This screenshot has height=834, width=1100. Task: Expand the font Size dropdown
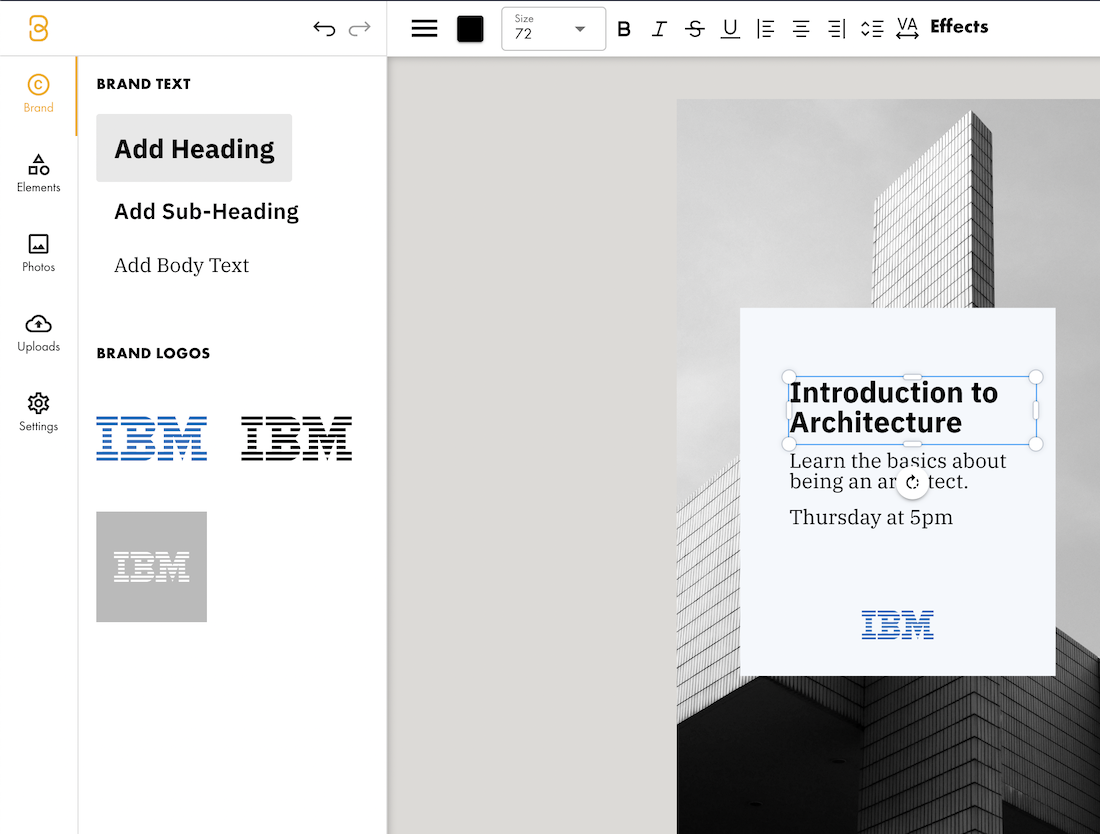[x=579, y=29]
